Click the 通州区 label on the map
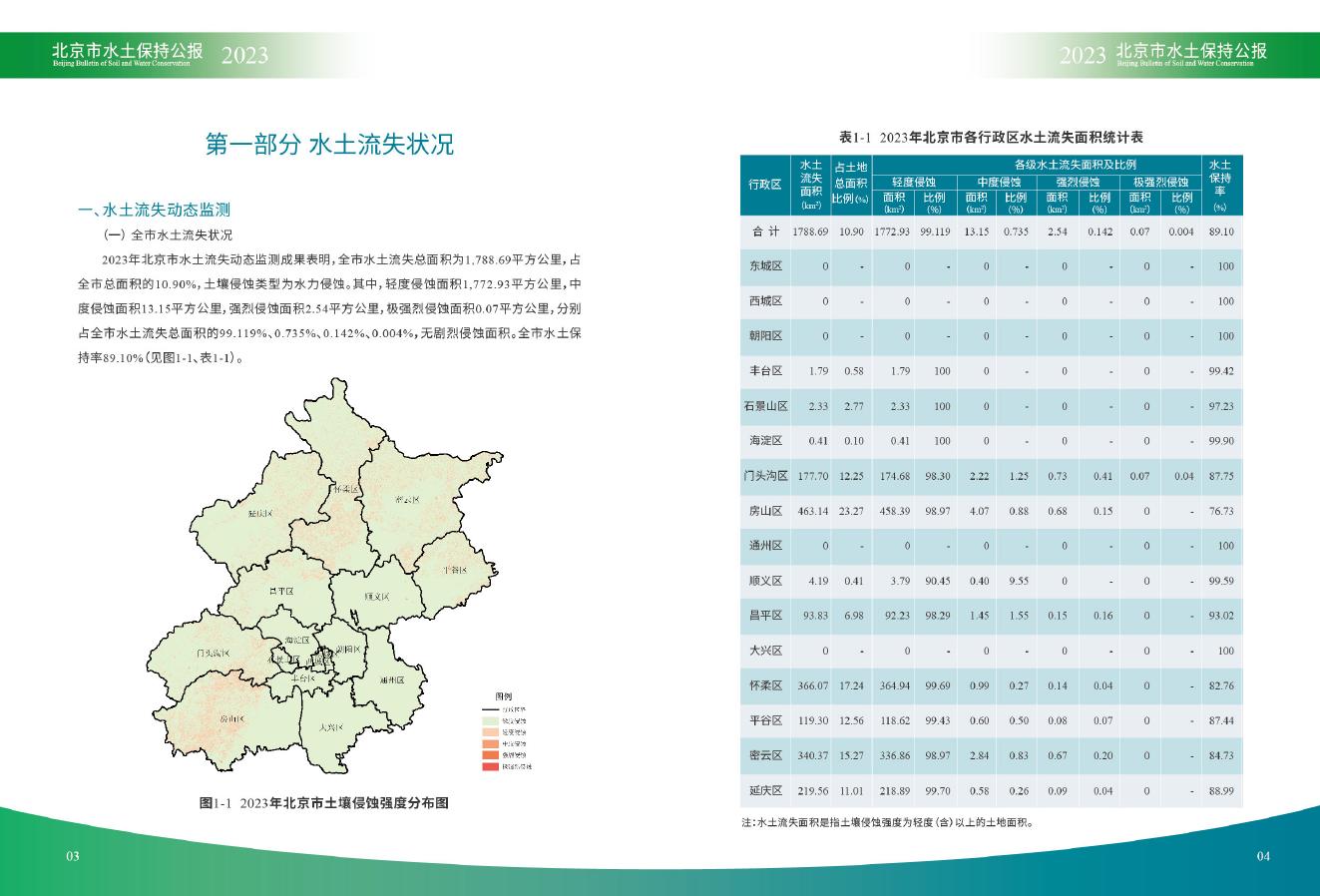Screen dimensions: 1320x896 [393, 679]
